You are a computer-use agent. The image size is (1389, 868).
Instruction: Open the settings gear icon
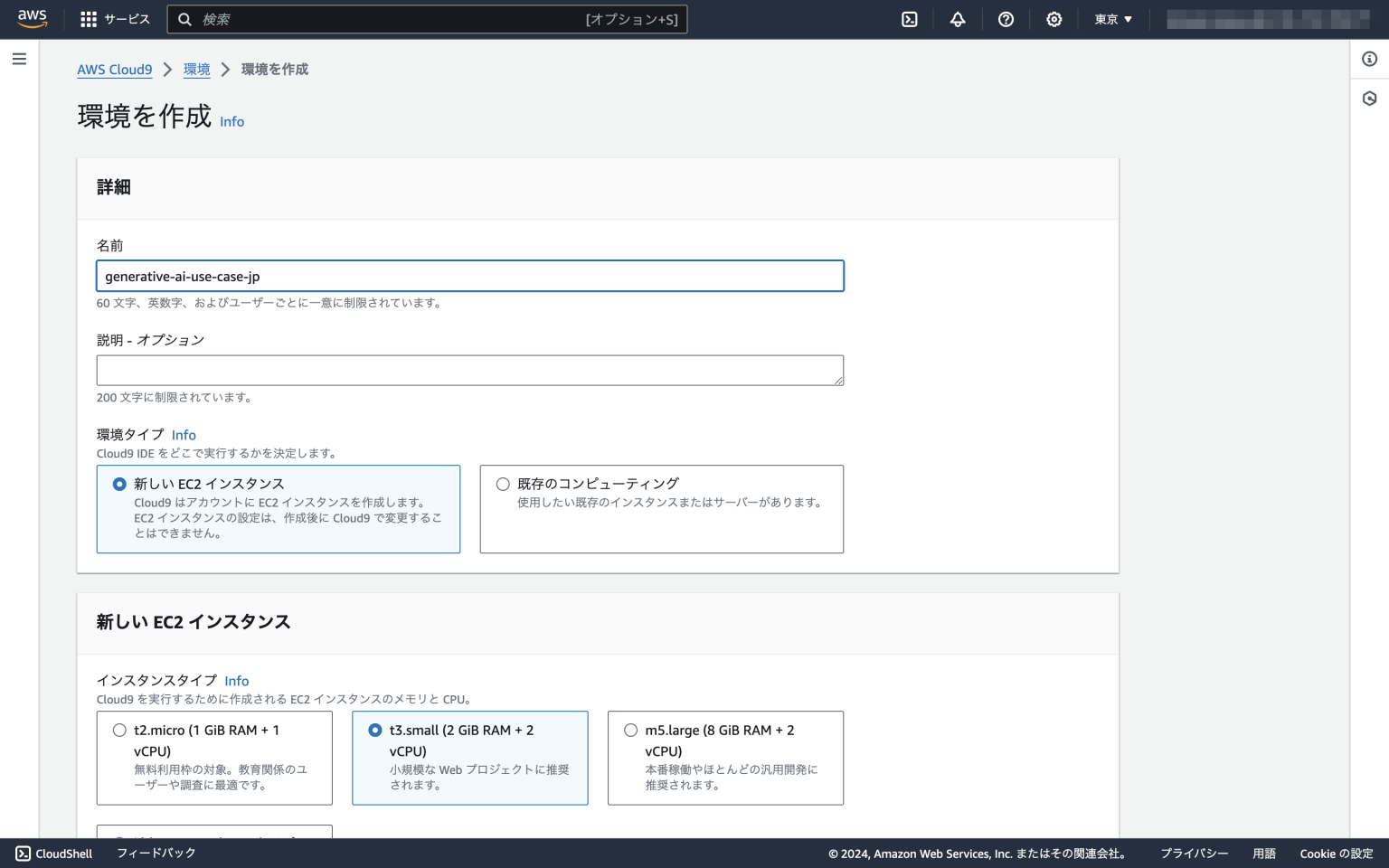[1054, 19]
